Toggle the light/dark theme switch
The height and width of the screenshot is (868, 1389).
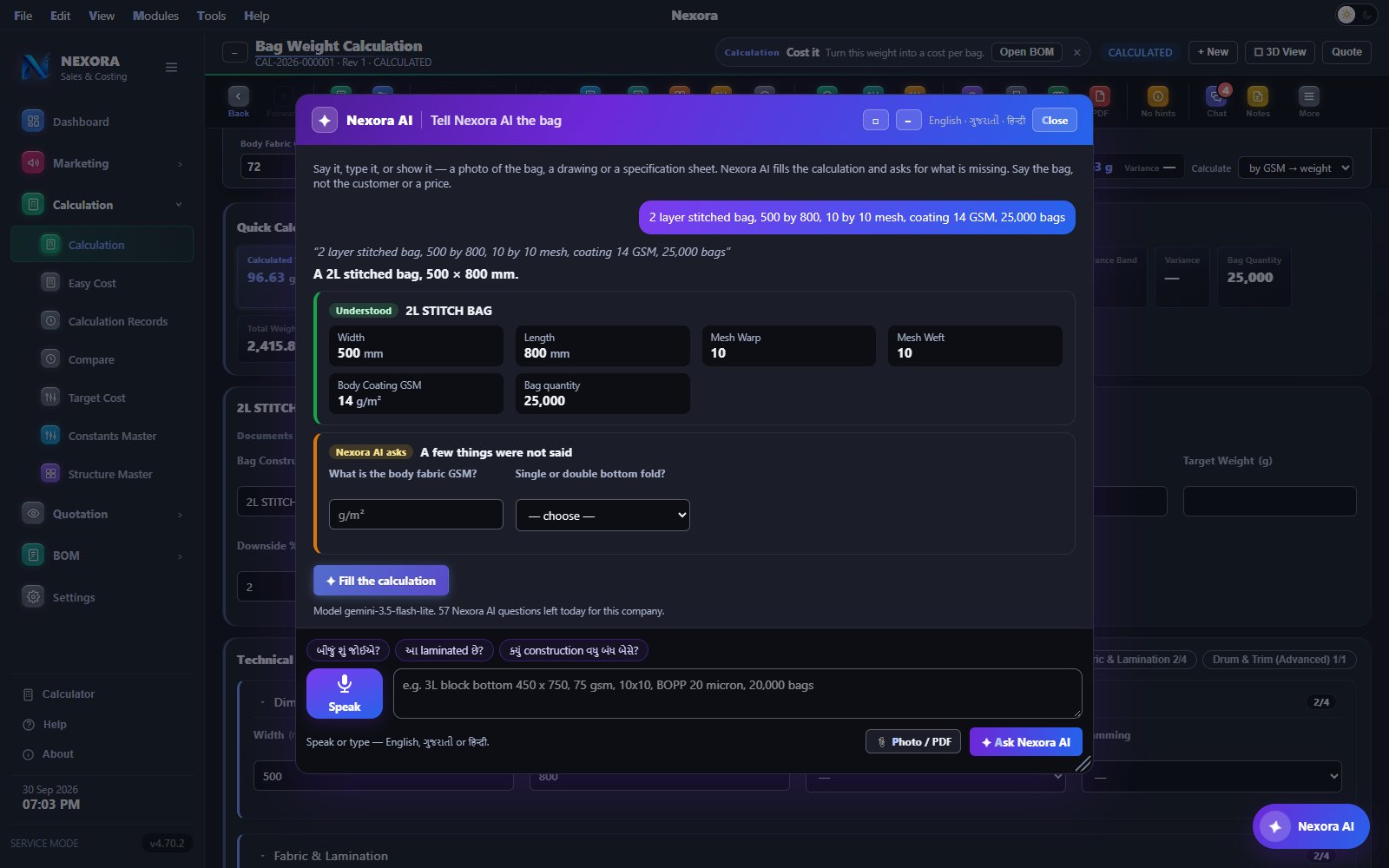tap(1356, 15)
